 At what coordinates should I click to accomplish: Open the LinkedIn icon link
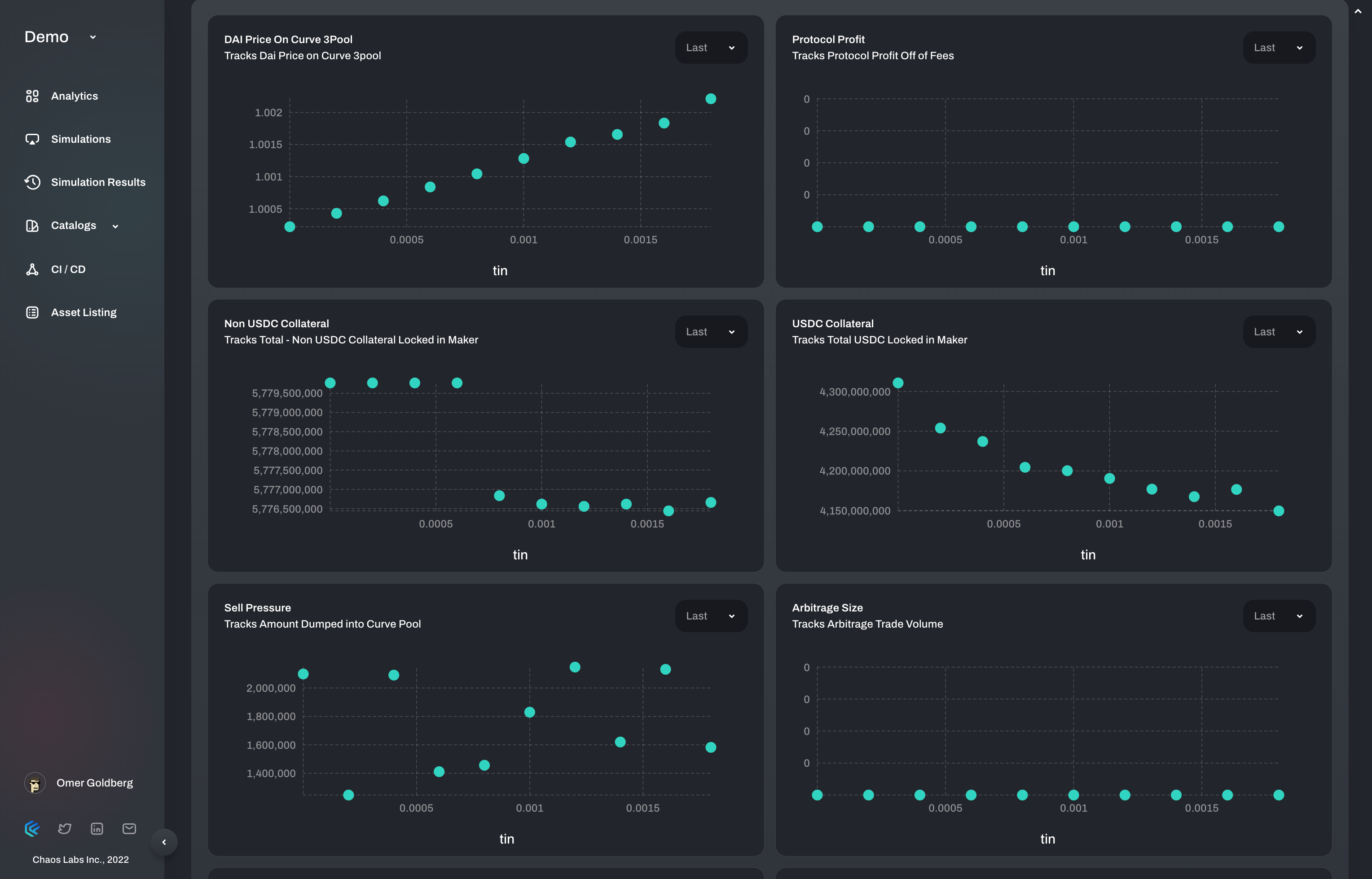(97, 828)
